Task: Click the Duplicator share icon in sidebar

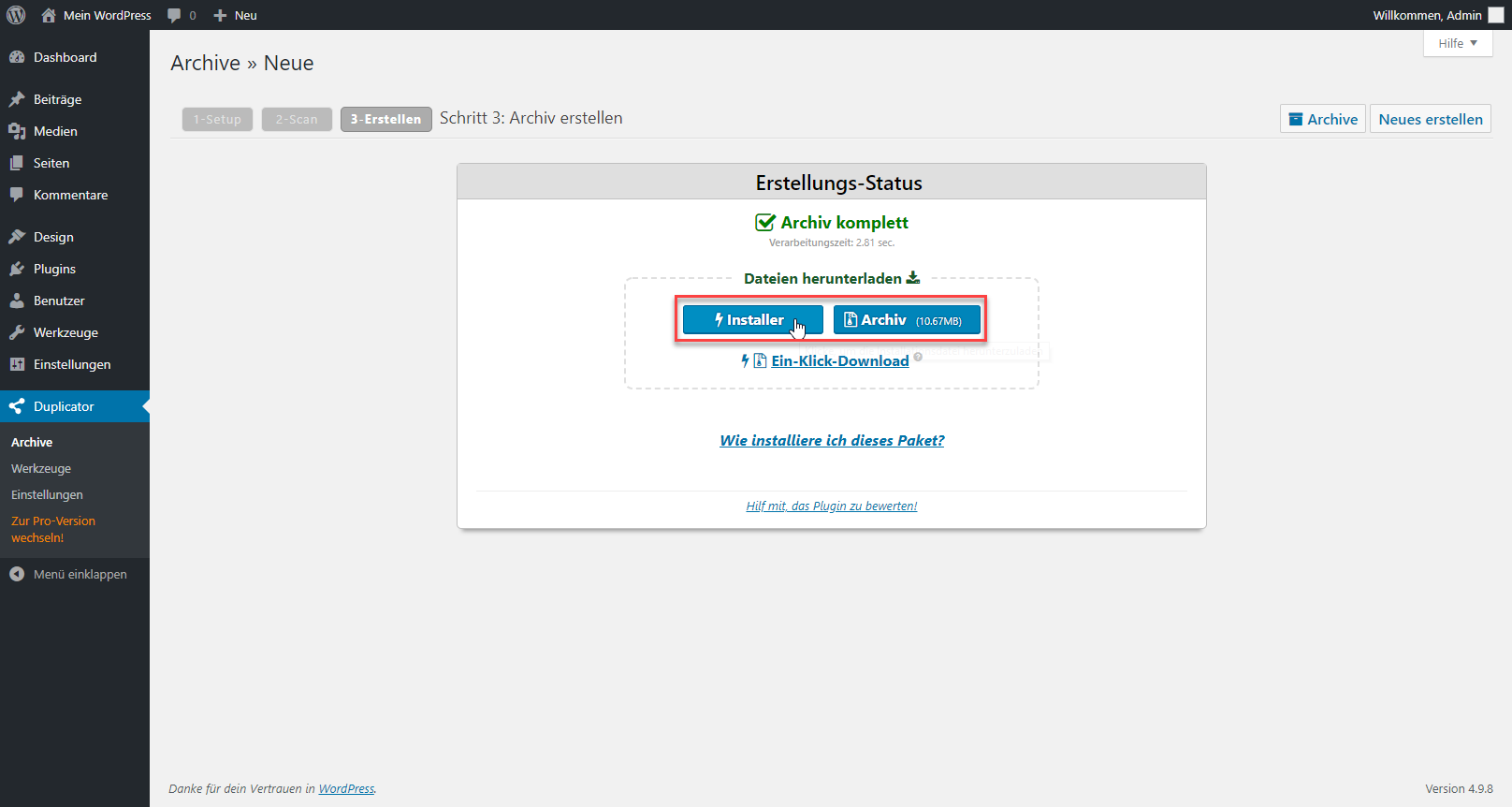Action: [x=17, y=406]
